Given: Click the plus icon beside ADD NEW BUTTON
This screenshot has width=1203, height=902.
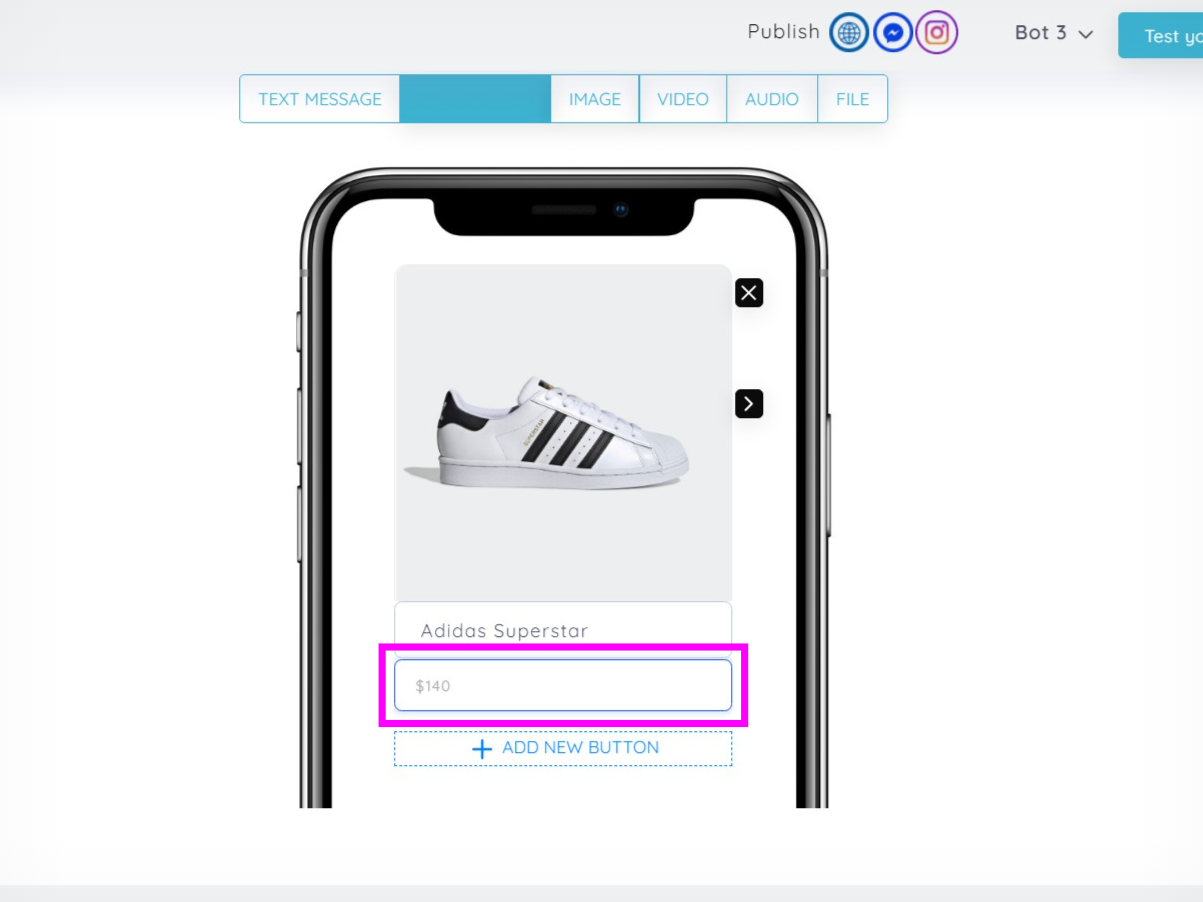Looking at the screenshot, I should click(x=482, y=749).
